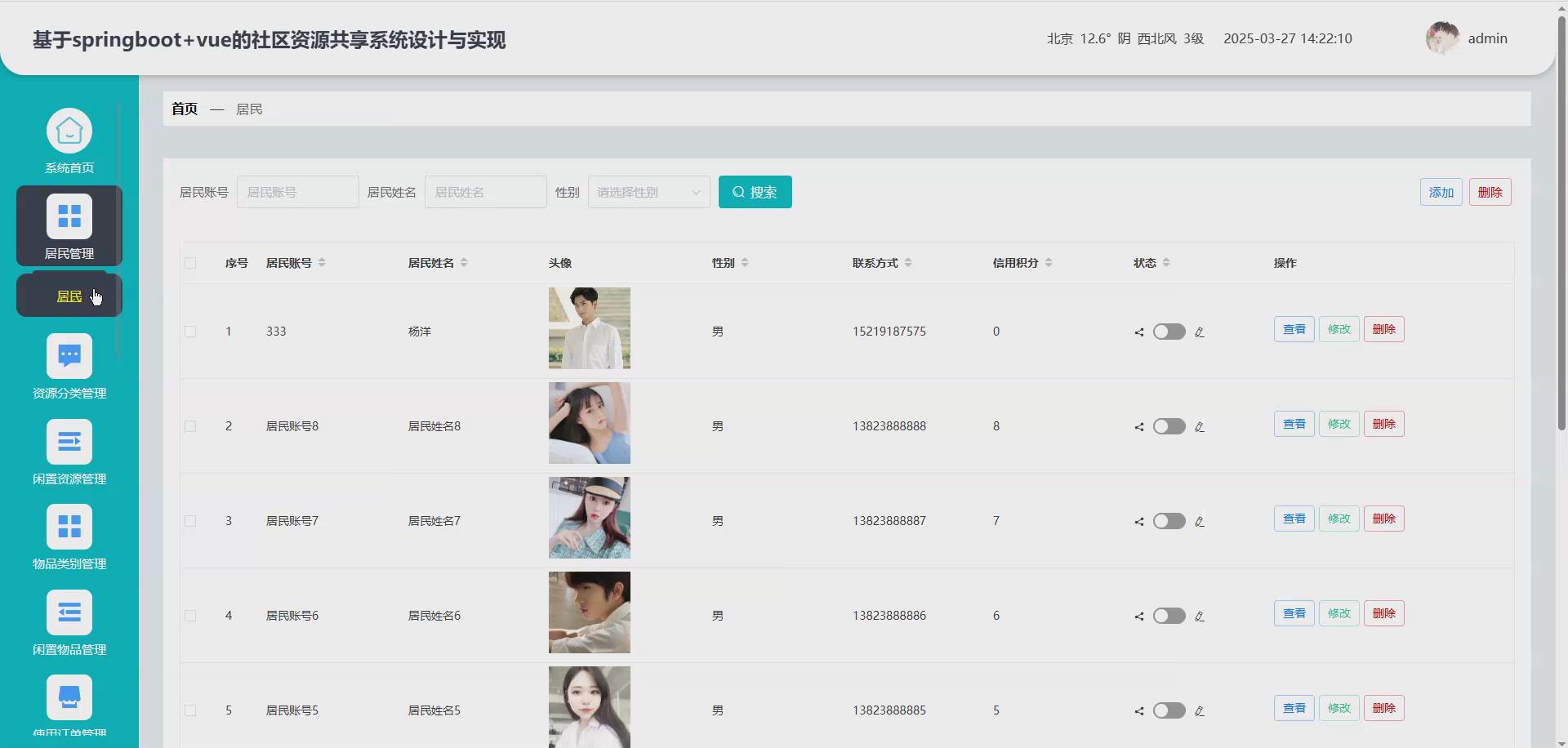Sort by 性别 column arrows
The height and width of the screenshot is (748, 1568).
(745, 263)
